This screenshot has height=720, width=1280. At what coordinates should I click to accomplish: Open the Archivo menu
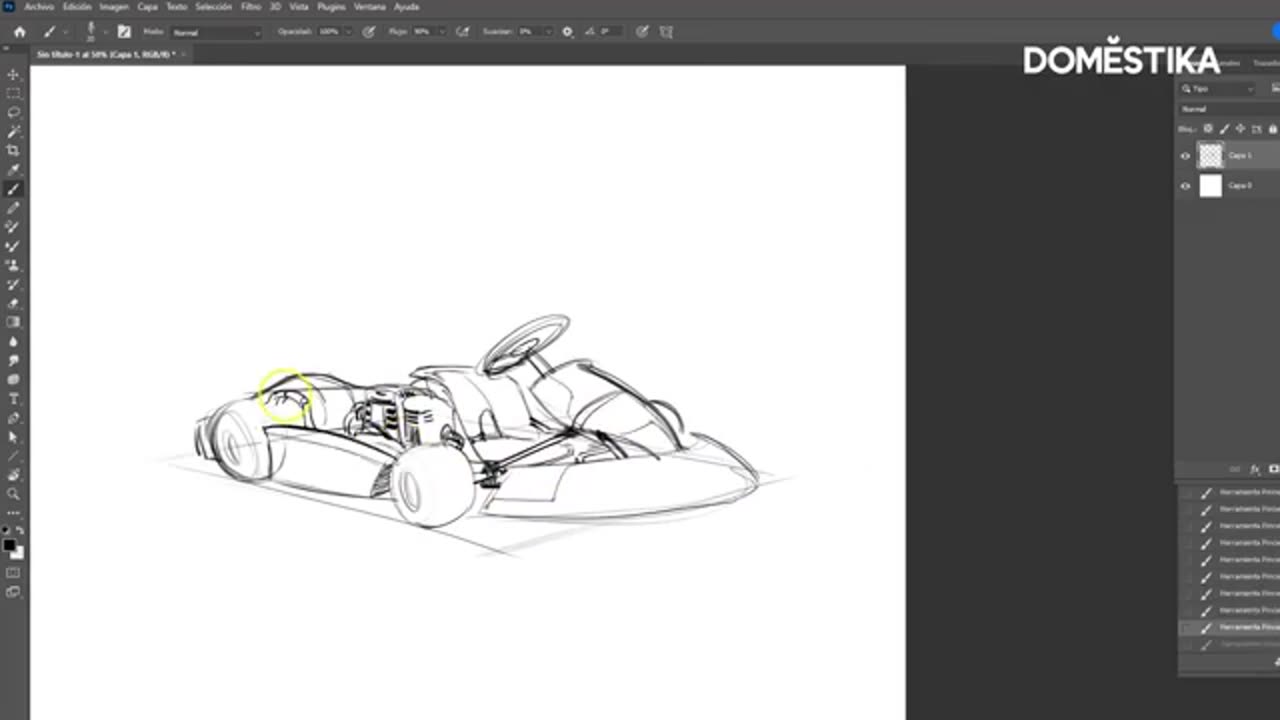39,7
